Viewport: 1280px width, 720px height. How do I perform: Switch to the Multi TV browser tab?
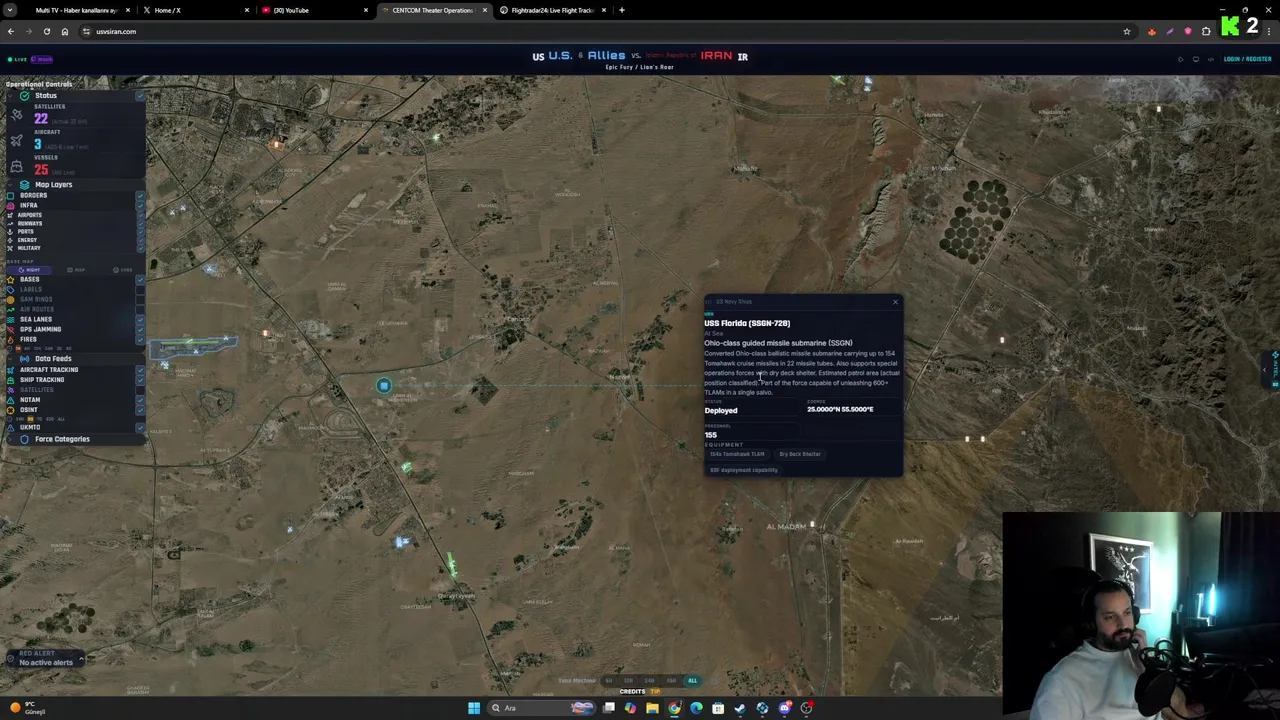click(76, 10)
